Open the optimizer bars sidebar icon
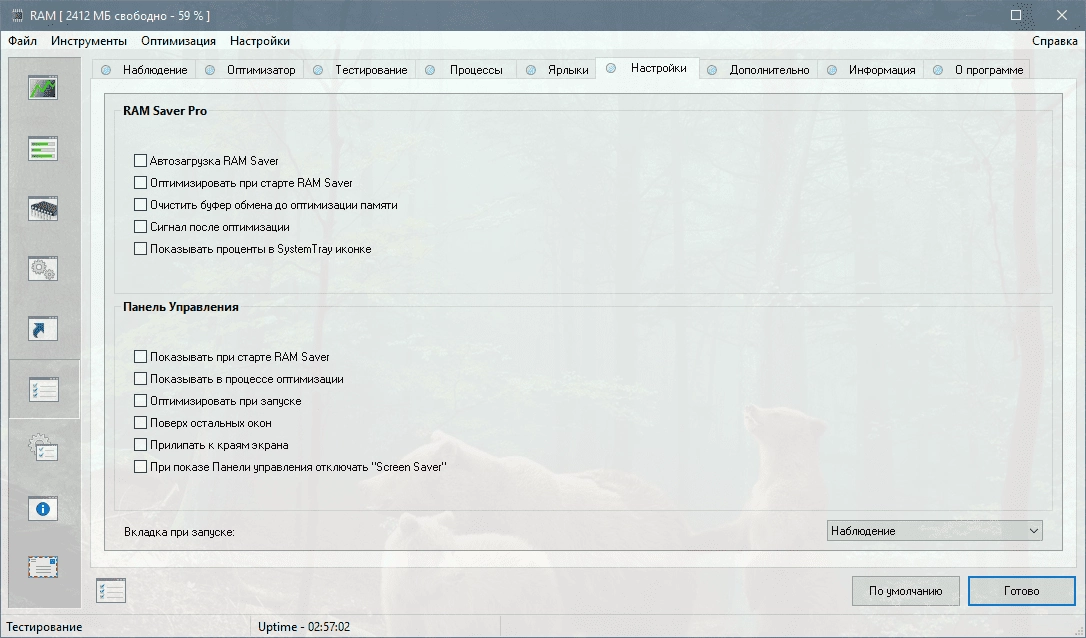Viewport: 1086px width, 638px height. (43, 148)
